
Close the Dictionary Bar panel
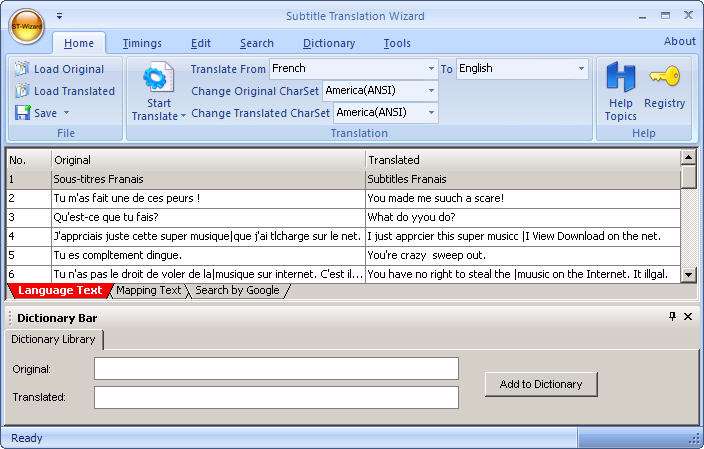tap(688, 316)
